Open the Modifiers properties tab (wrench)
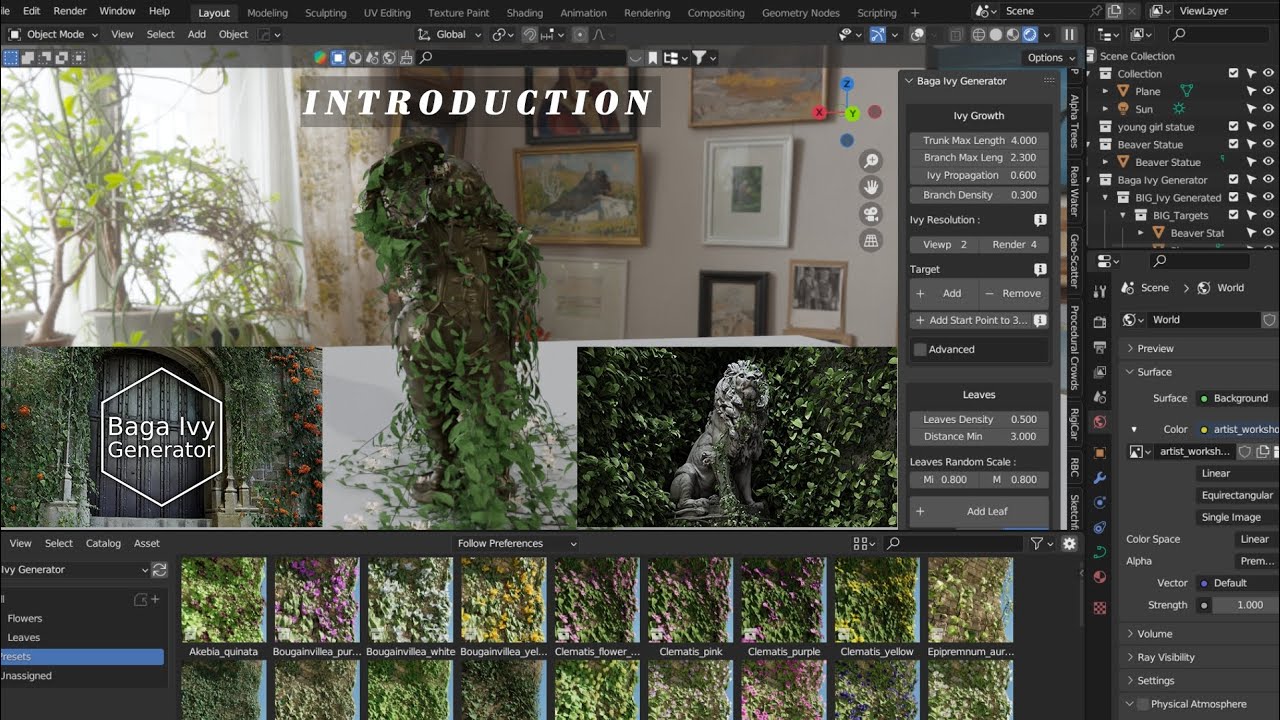 [1100, 478]
